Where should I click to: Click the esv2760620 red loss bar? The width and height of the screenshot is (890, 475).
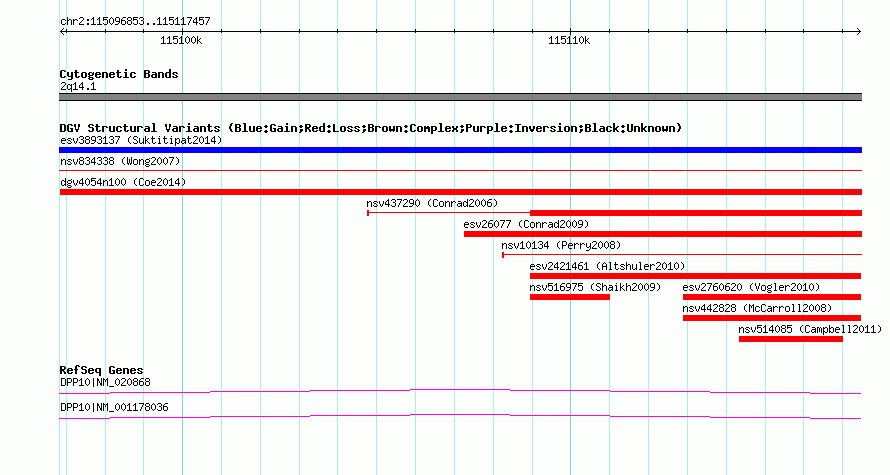[x=772, y=297]
